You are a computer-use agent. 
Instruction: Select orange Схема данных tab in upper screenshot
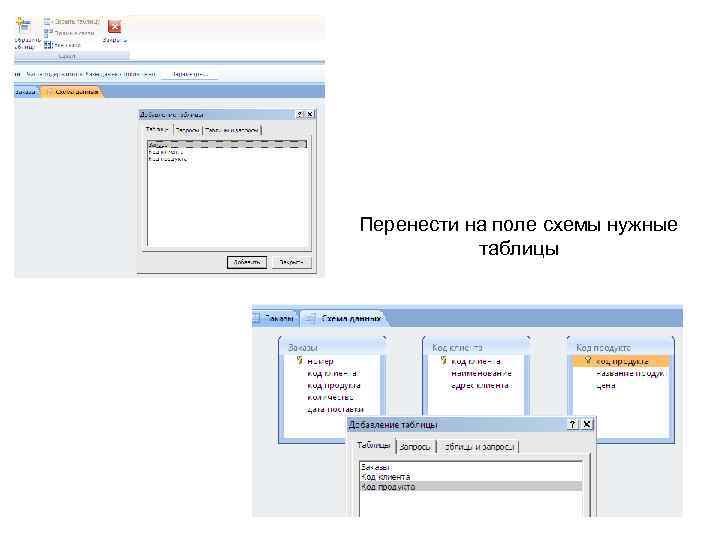coord(72,92)
